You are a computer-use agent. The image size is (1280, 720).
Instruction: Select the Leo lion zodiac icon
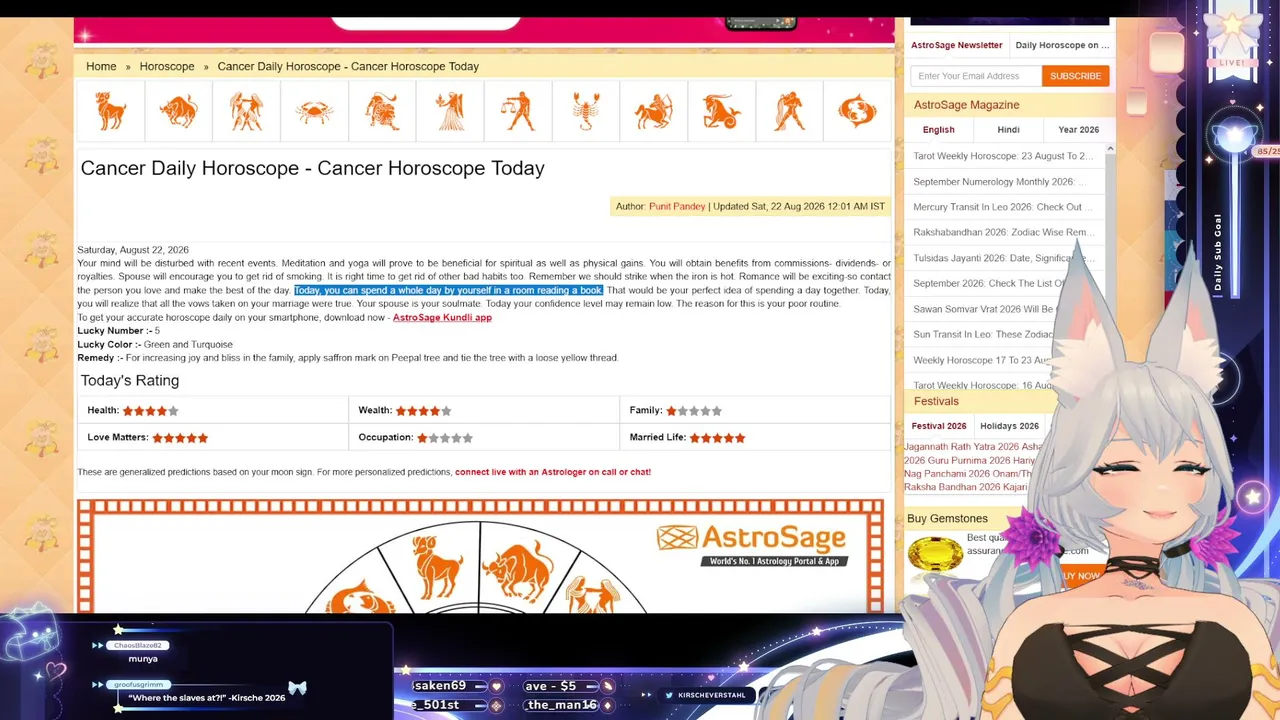(x=382, y=111)
